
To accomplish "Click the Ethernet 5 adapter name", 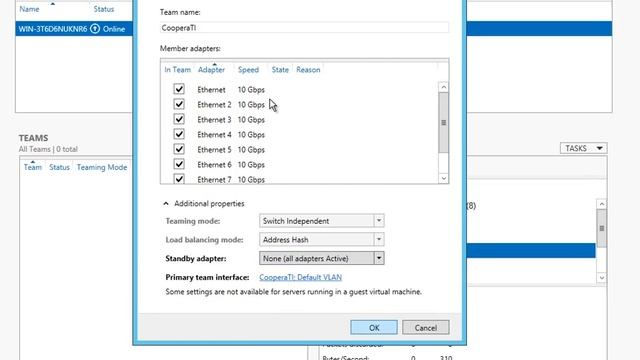I will pyautogui.click(x=214, y=150).
